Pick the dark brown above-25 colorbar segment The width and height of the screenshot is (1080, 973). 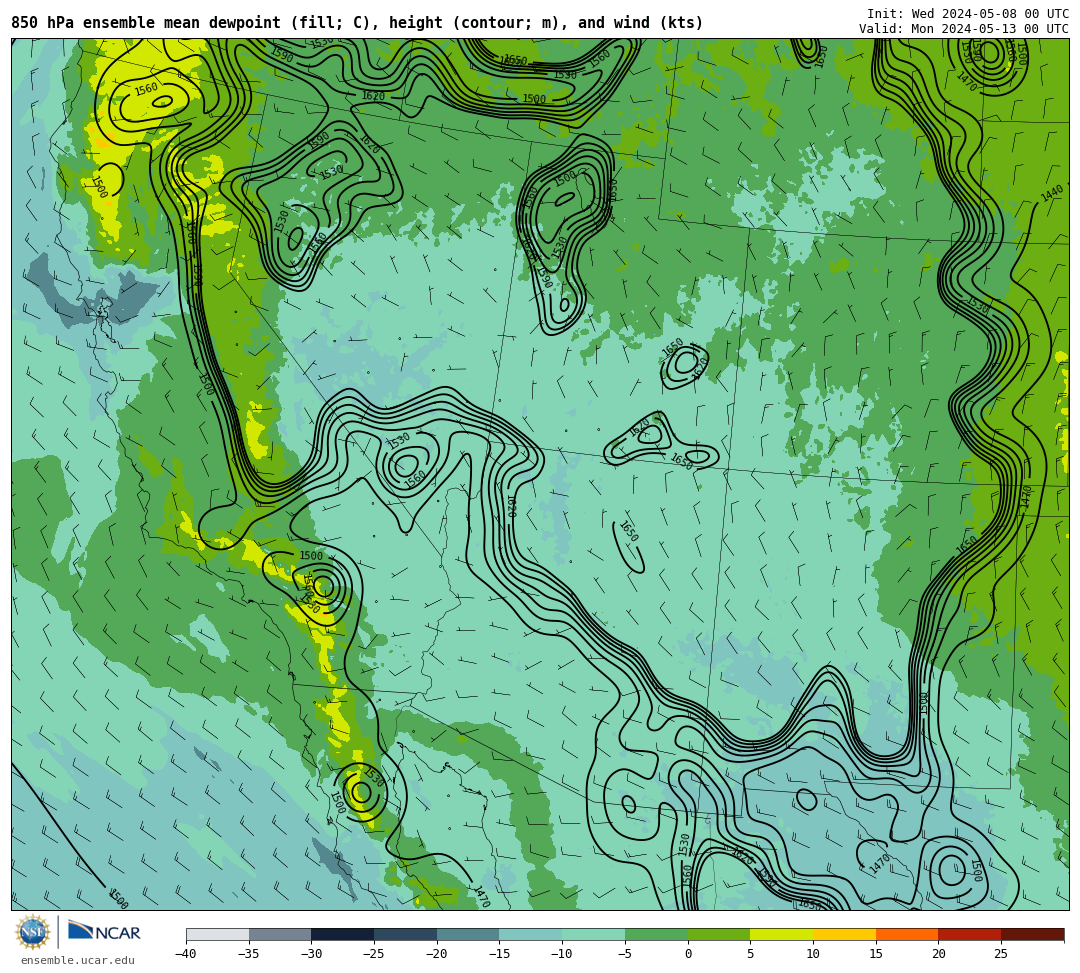tap(1032, 934)
